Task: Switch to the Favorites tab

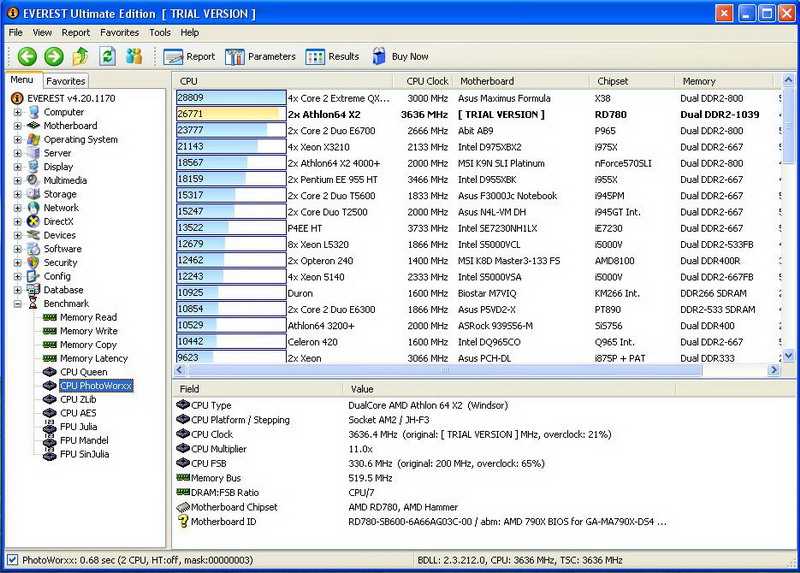Action: pyautogui.click(x=65, y=81)
